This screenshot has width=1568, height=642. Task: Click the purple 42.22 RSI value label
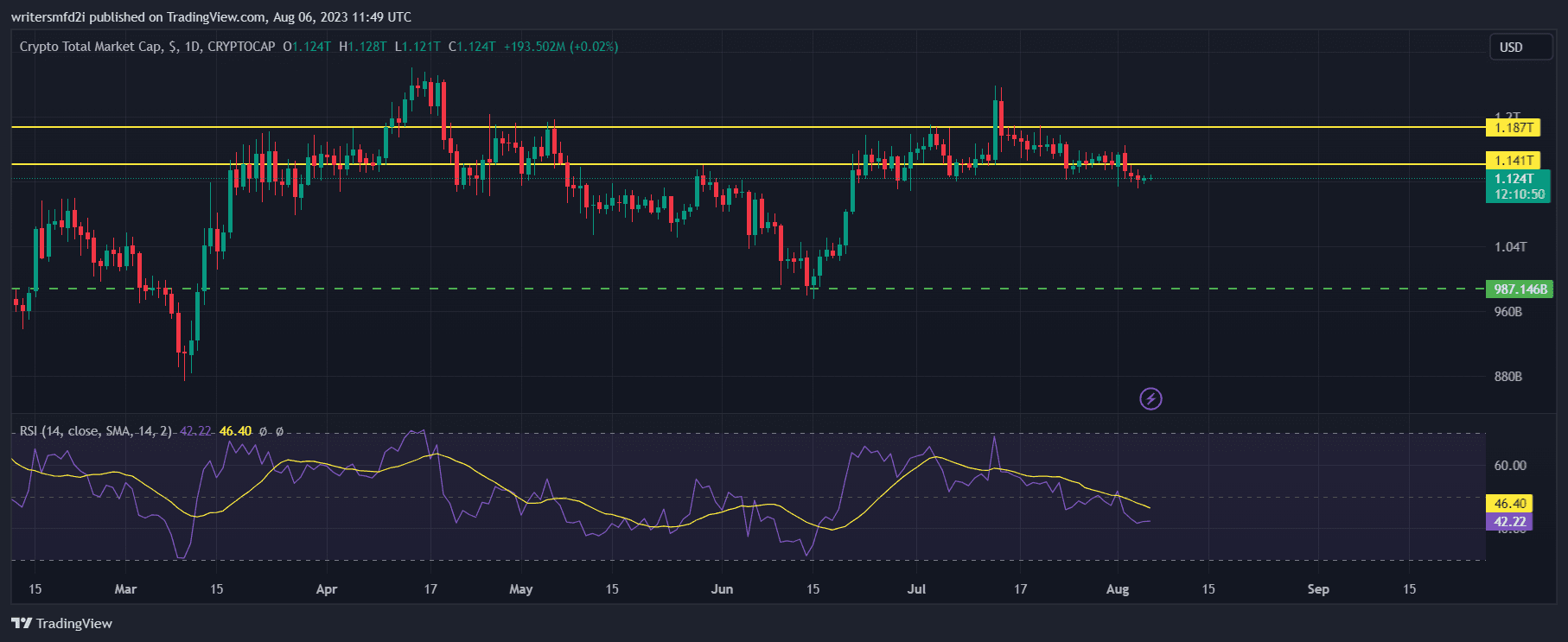click(1509, 522)
